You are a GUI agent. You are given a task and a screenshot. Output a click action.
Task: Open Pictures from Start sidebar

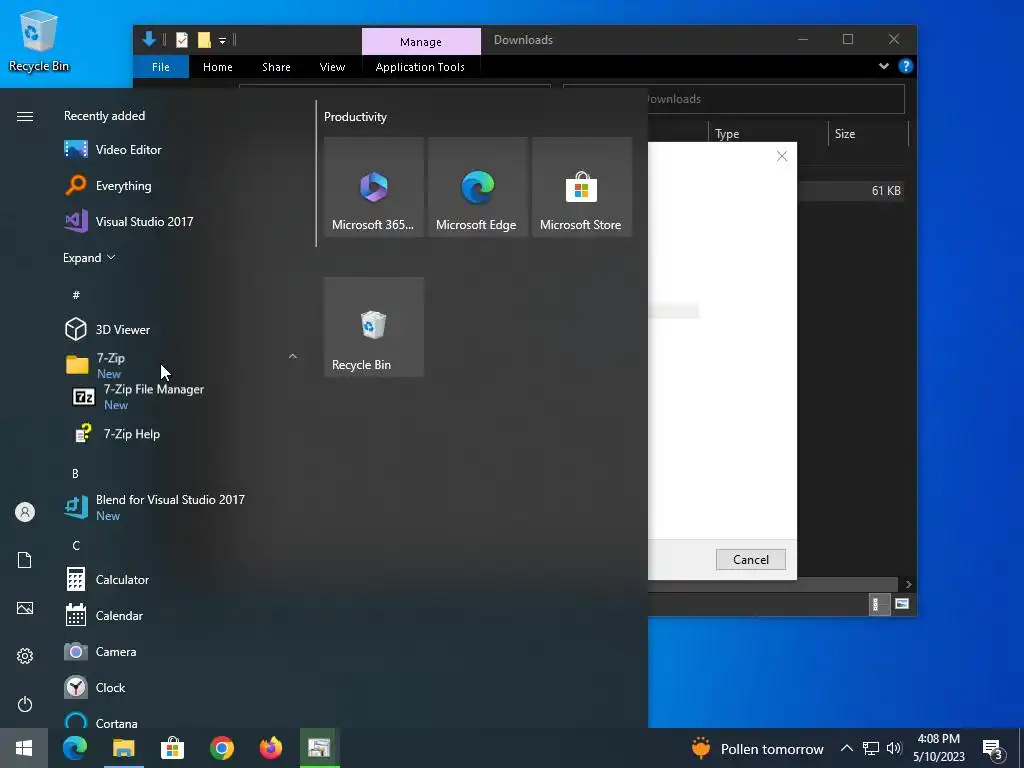(25, 608)
